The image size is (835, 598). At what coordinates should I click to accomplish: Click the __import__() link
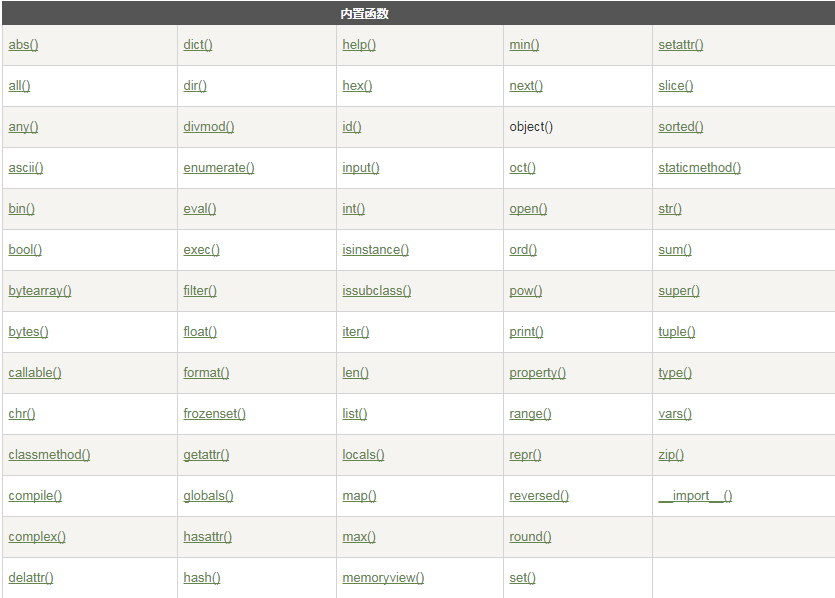point(695,496)
